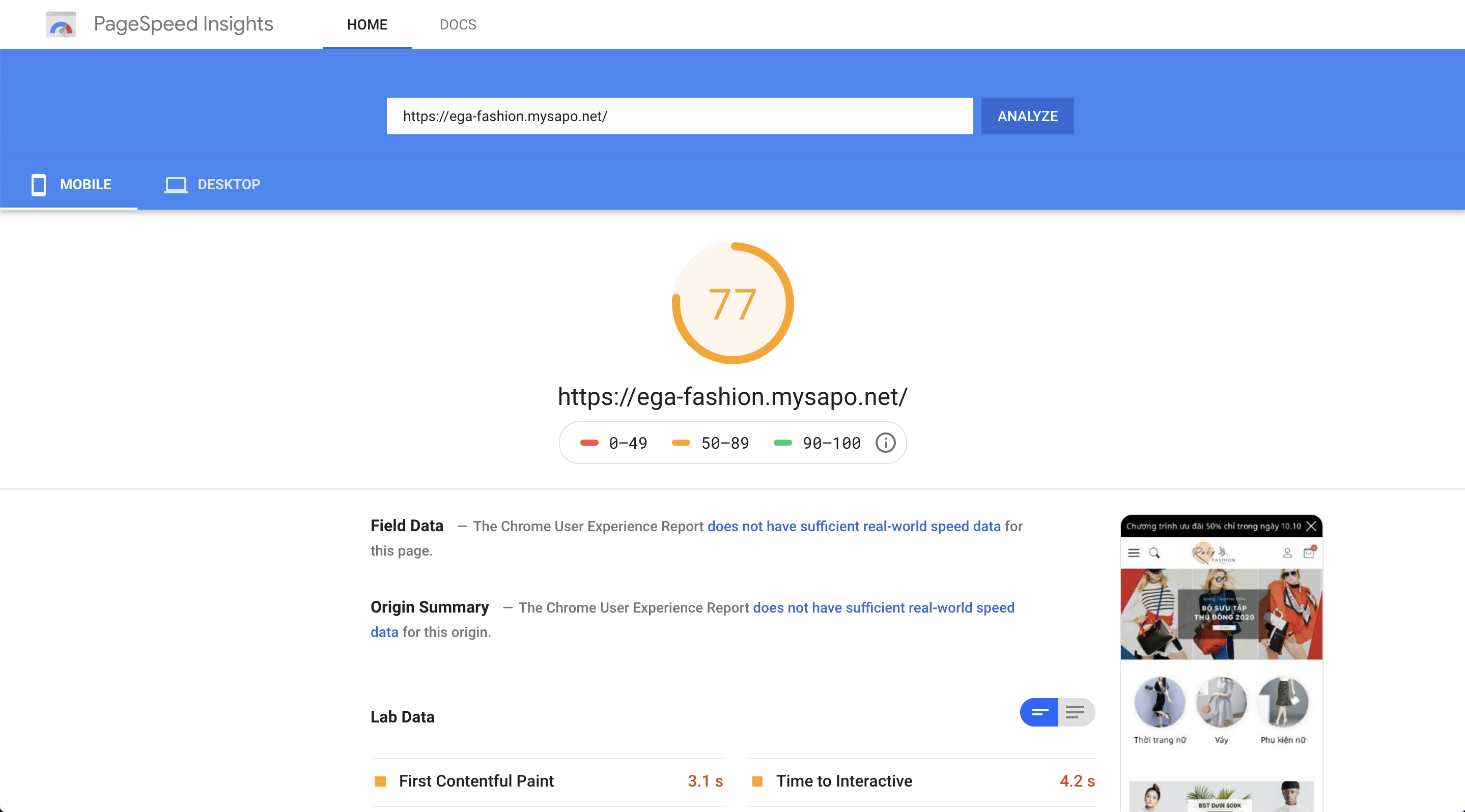The width and height of the screenshot is (1465, 812).
Task: Click the green 90–100 legend marker
Action: (x=782, y=443)
